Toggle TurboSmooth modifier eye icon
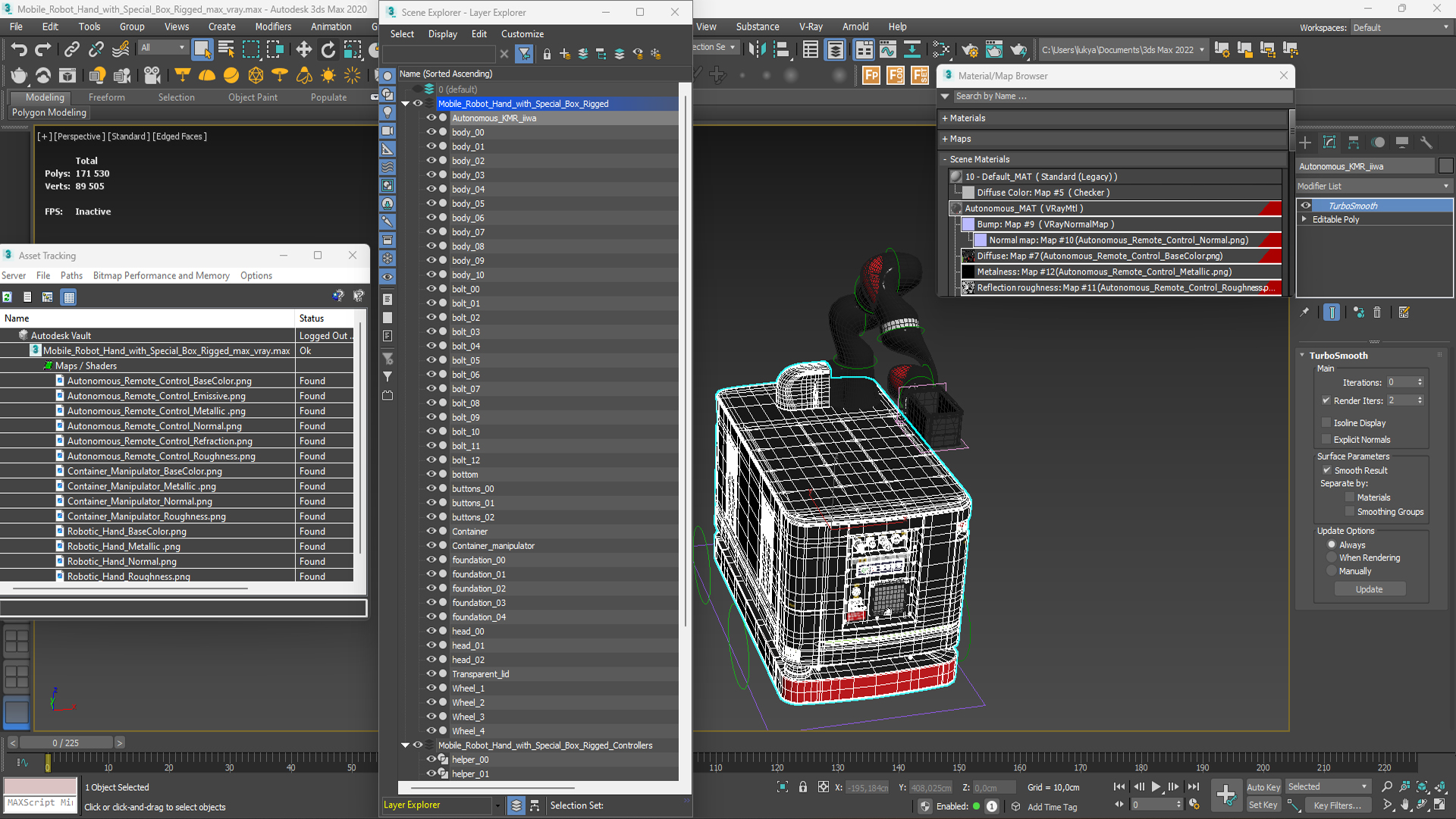This screenshot has width=1456, height=819. (x=1306, y=206)
